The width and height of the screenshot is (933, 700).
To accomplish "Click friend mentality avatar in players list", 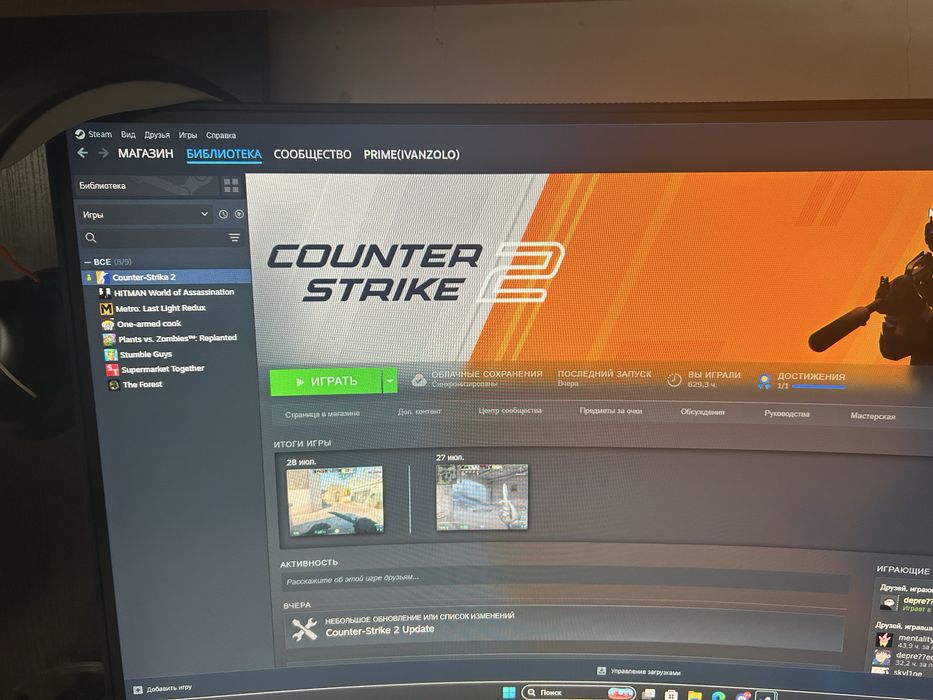I will 884,640.
